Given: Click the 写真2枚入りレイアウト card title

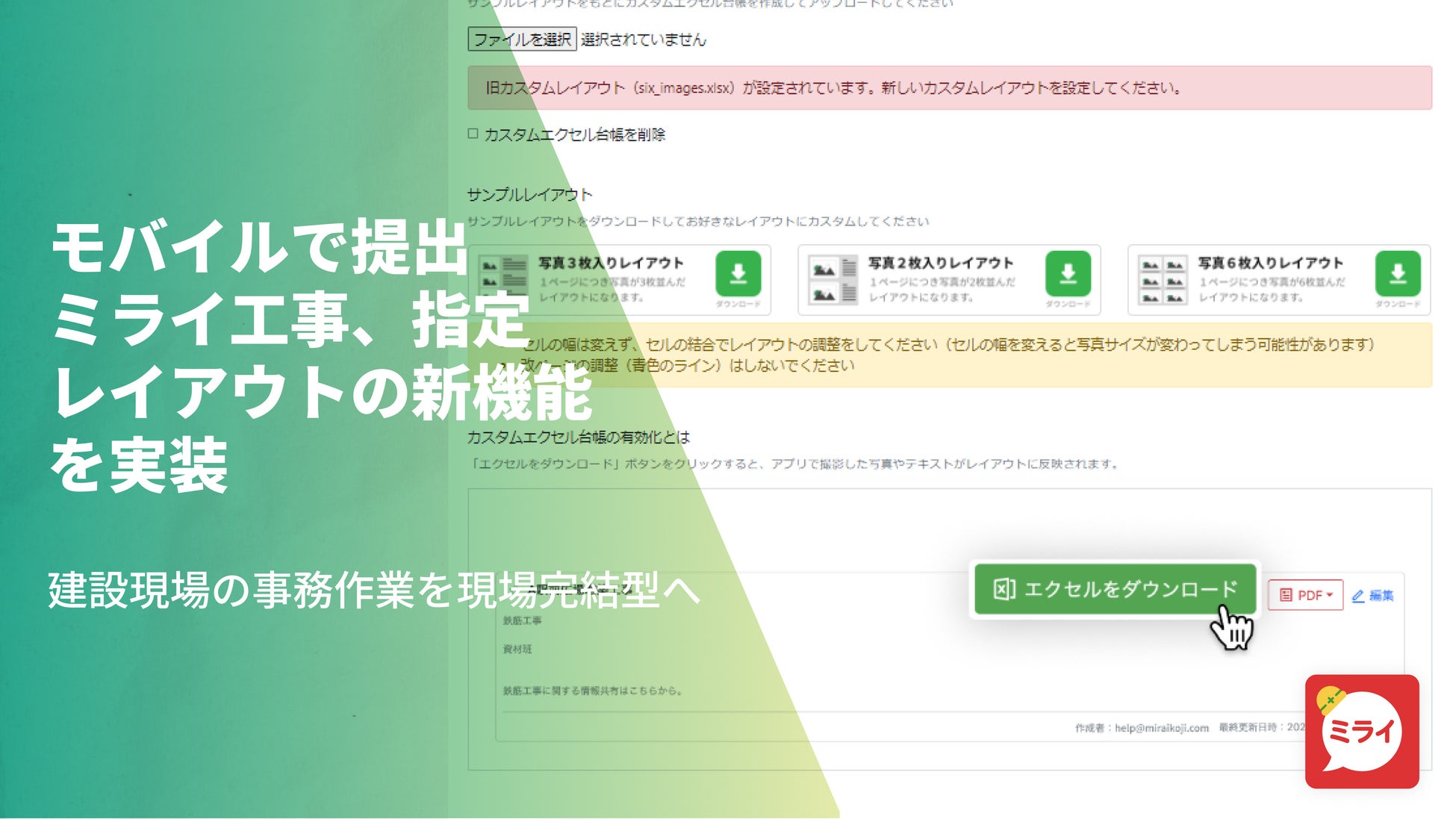Looking at the screenshot, I should coord(941,263).
